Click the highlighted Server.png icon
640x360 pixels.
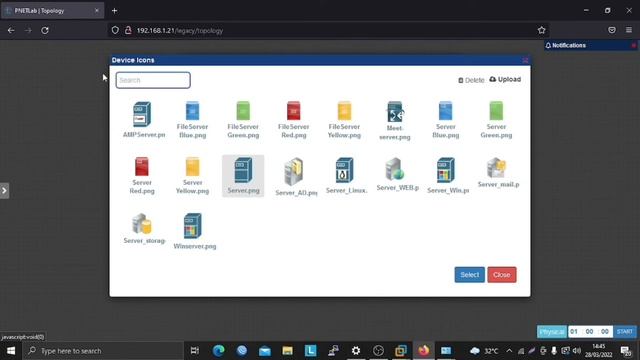tap(243, 176)
